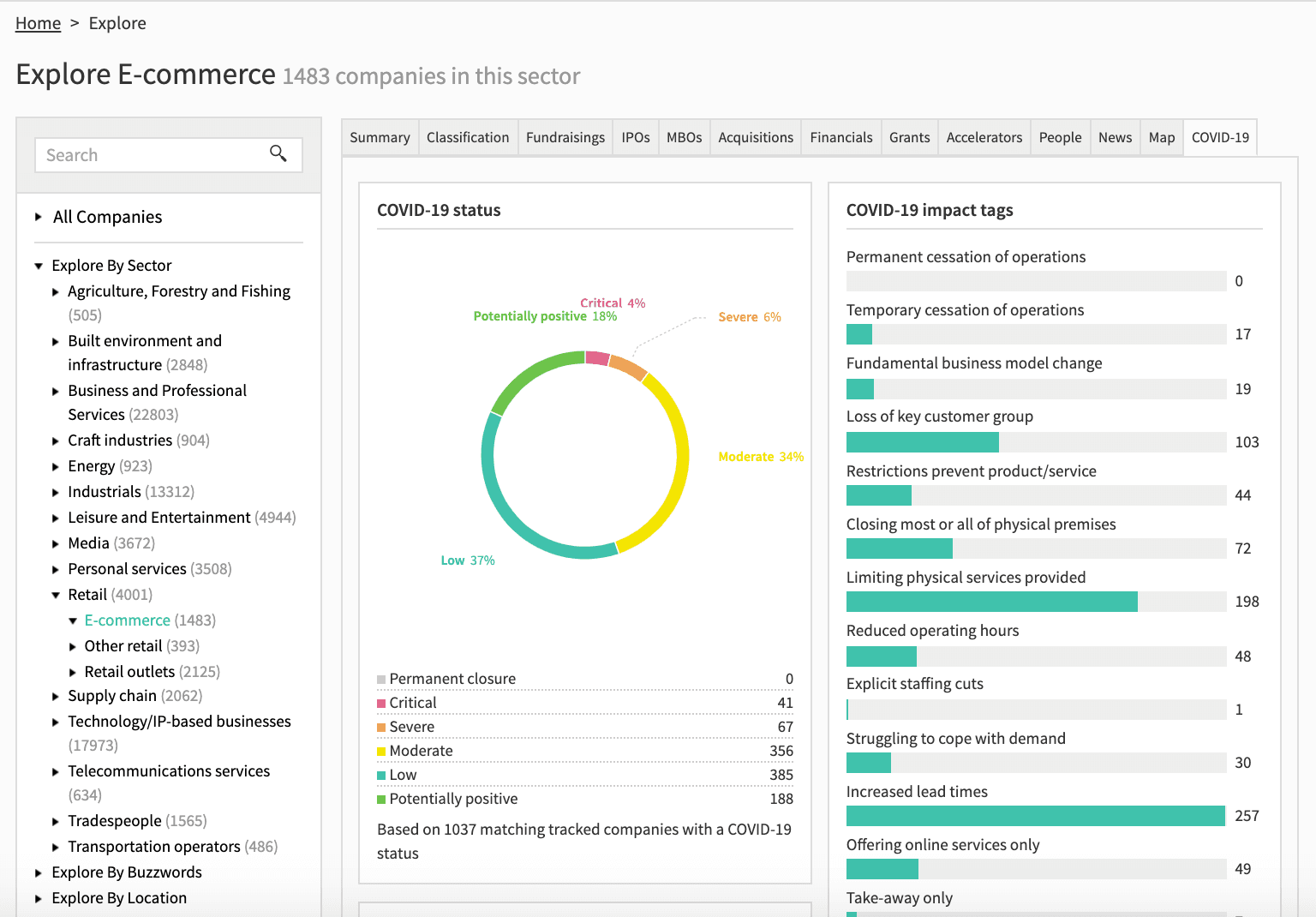Click the Increased lead times bar
This screenshot has width=1316, height=917.
click(1036, 816)
